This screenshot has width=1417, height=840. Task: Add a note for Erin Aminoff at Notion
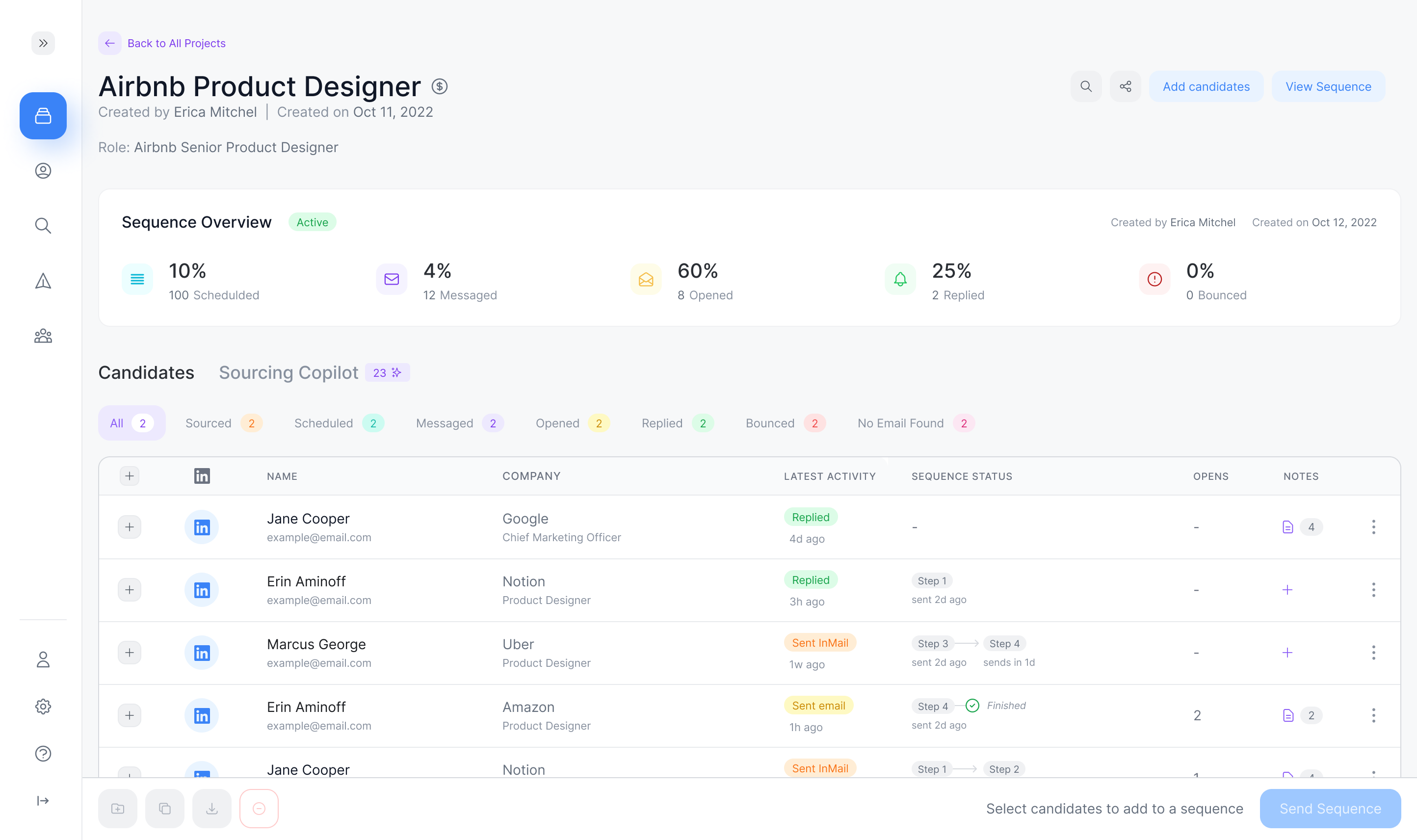[x=1287, y=590]
